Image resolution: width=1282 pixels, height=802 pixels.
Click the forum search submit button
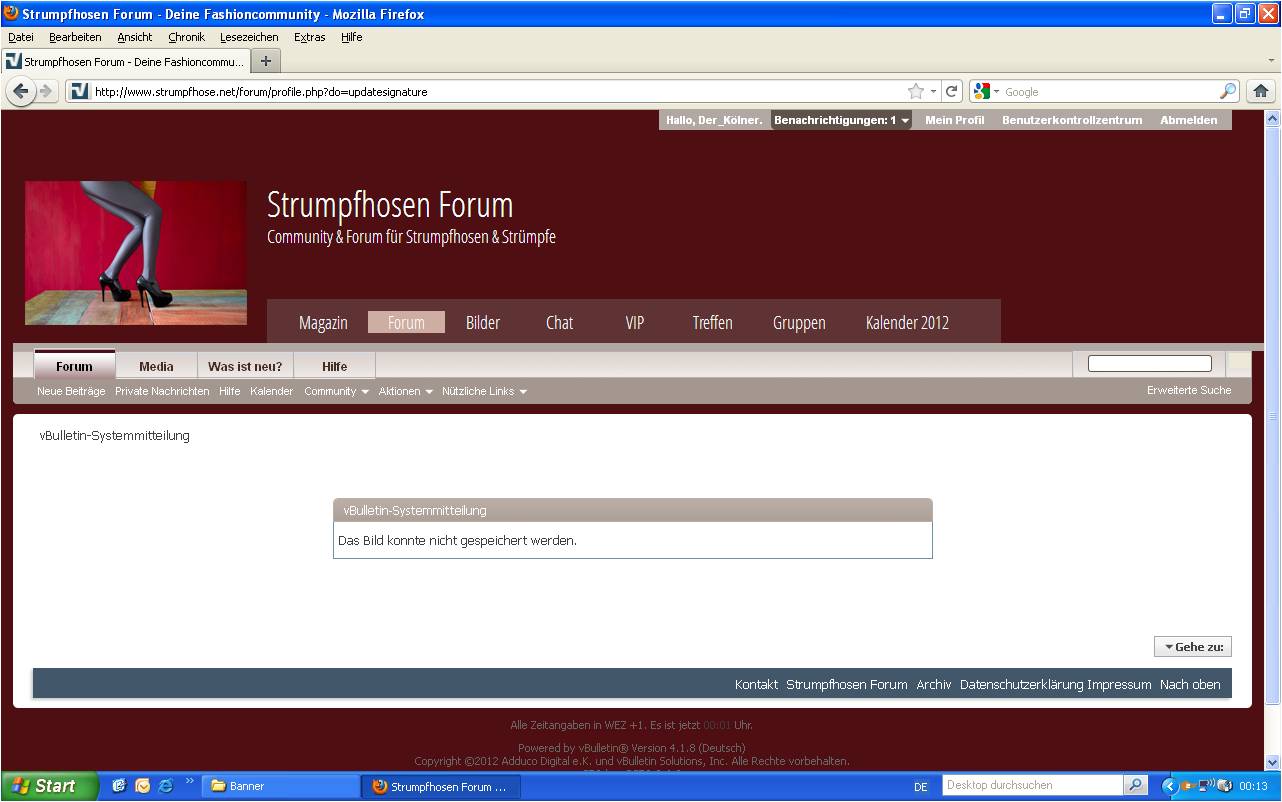point(1239,364)
